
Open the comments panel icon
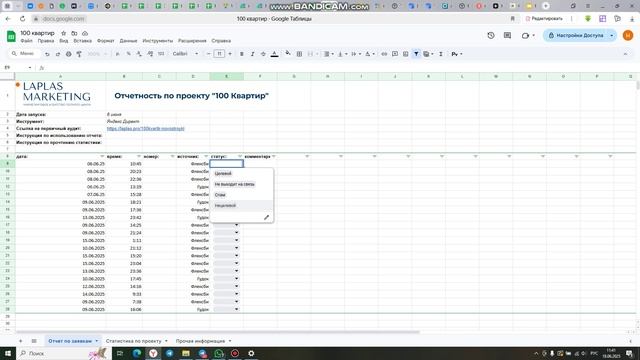507,36
